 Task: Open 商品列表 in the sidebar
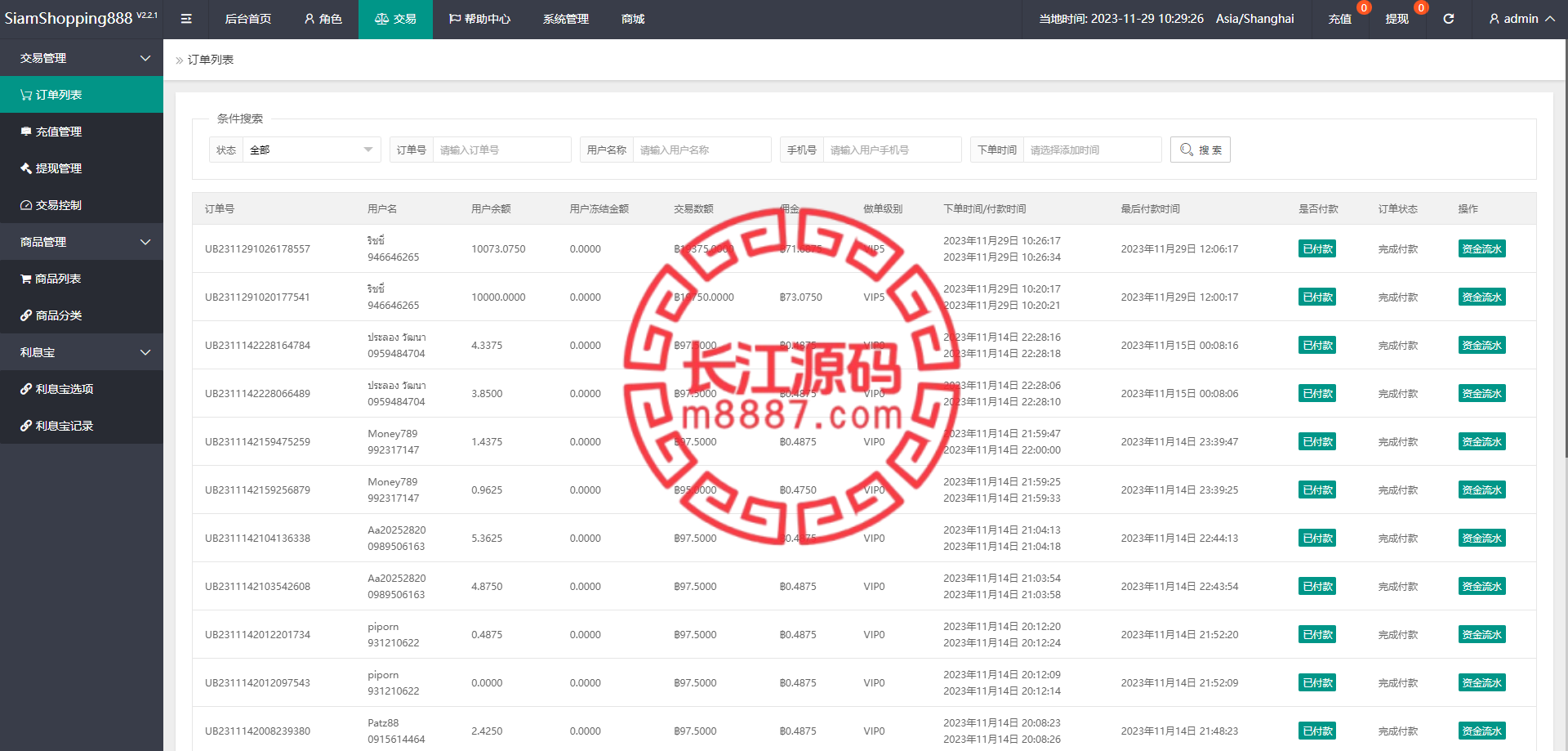point(82,279)
